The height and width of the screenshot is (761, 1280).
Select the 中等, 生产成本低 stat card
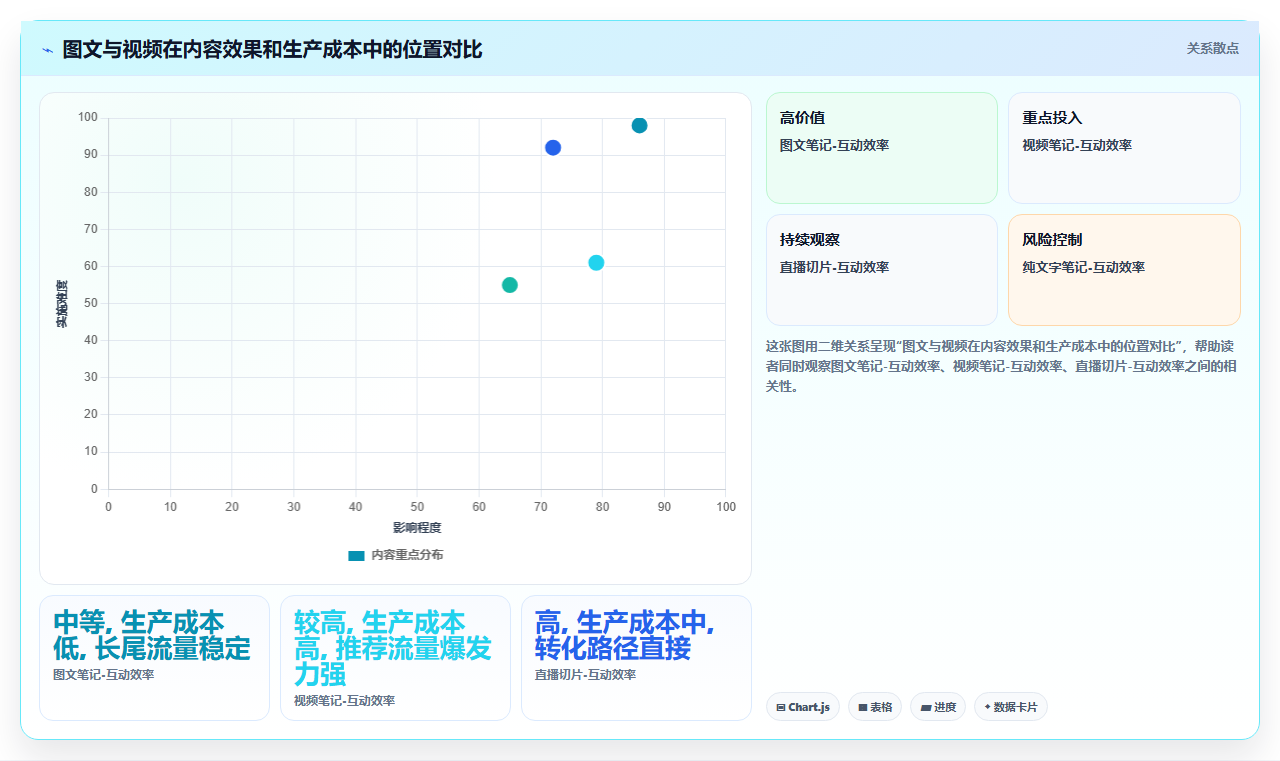point(154,658)
